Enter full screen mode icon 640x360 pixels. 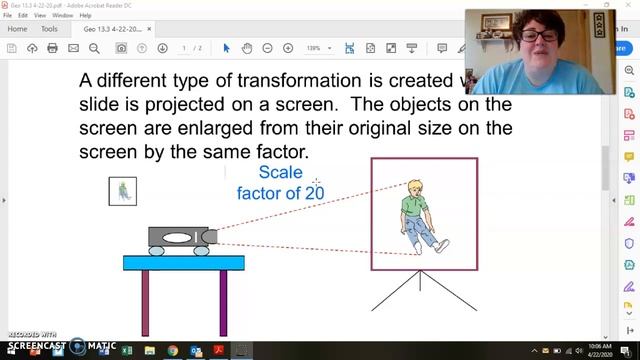[x=391, y=48]
